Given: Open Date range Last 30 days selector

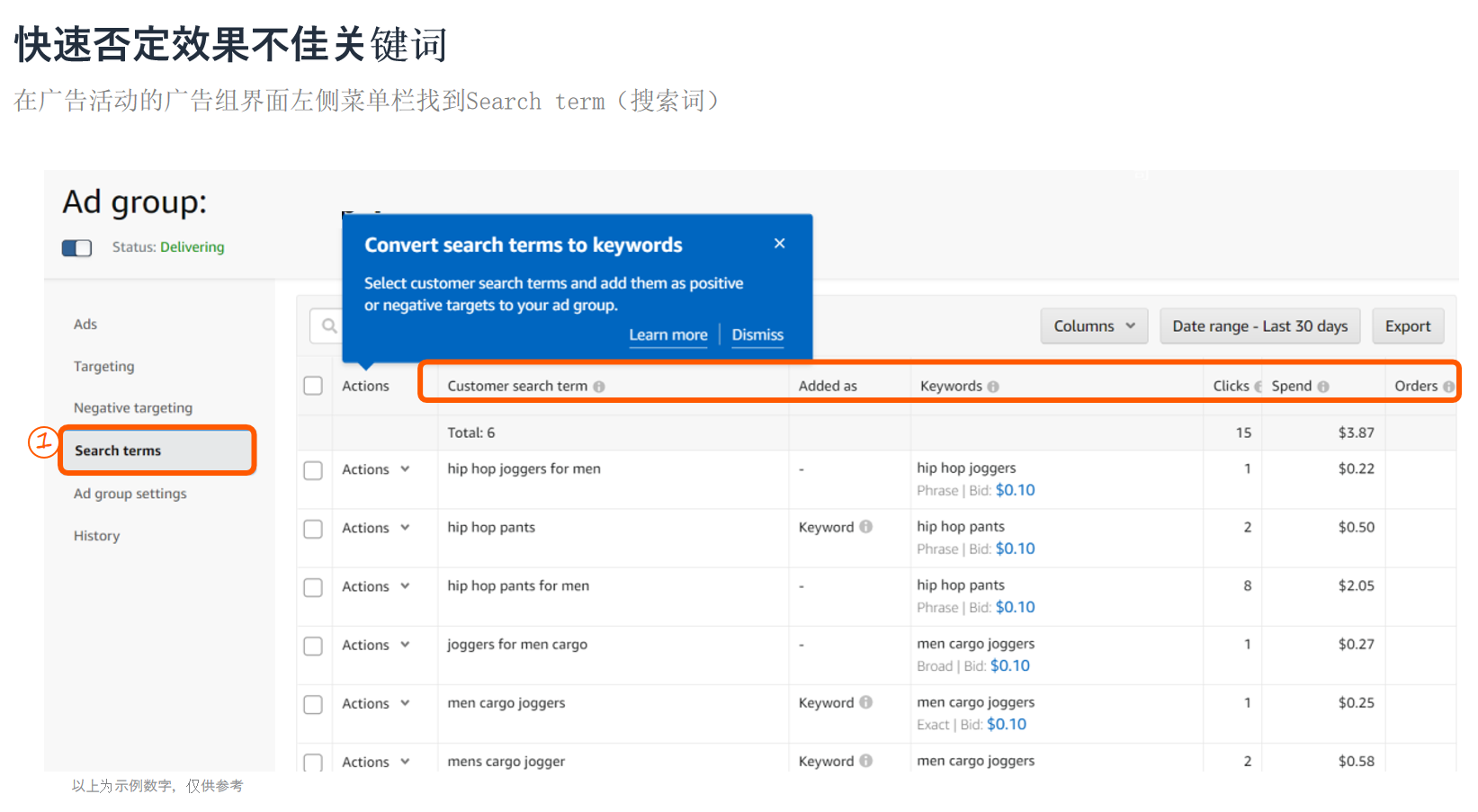Looking at the screenshot, I should tap(1259, 326).
